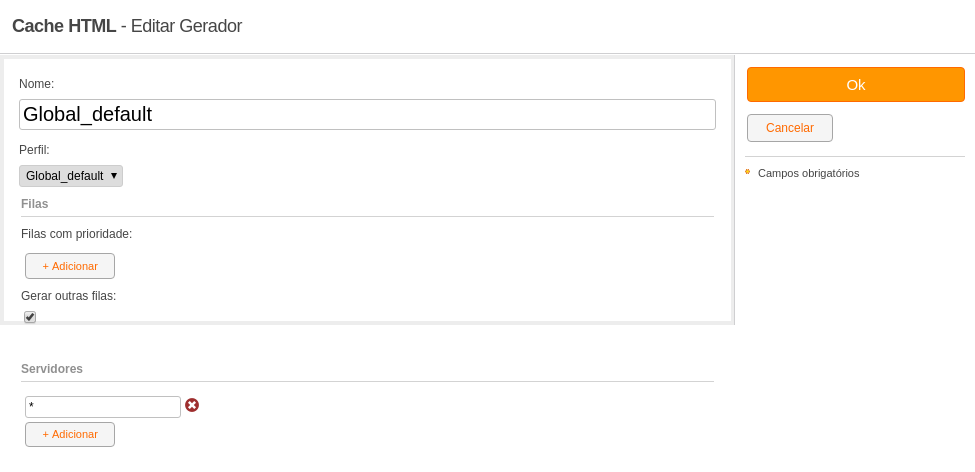Image resolution: width=975 pixels, height=472 pixels.
Task: Click the Filas com prioridade label
Action: 76,234
